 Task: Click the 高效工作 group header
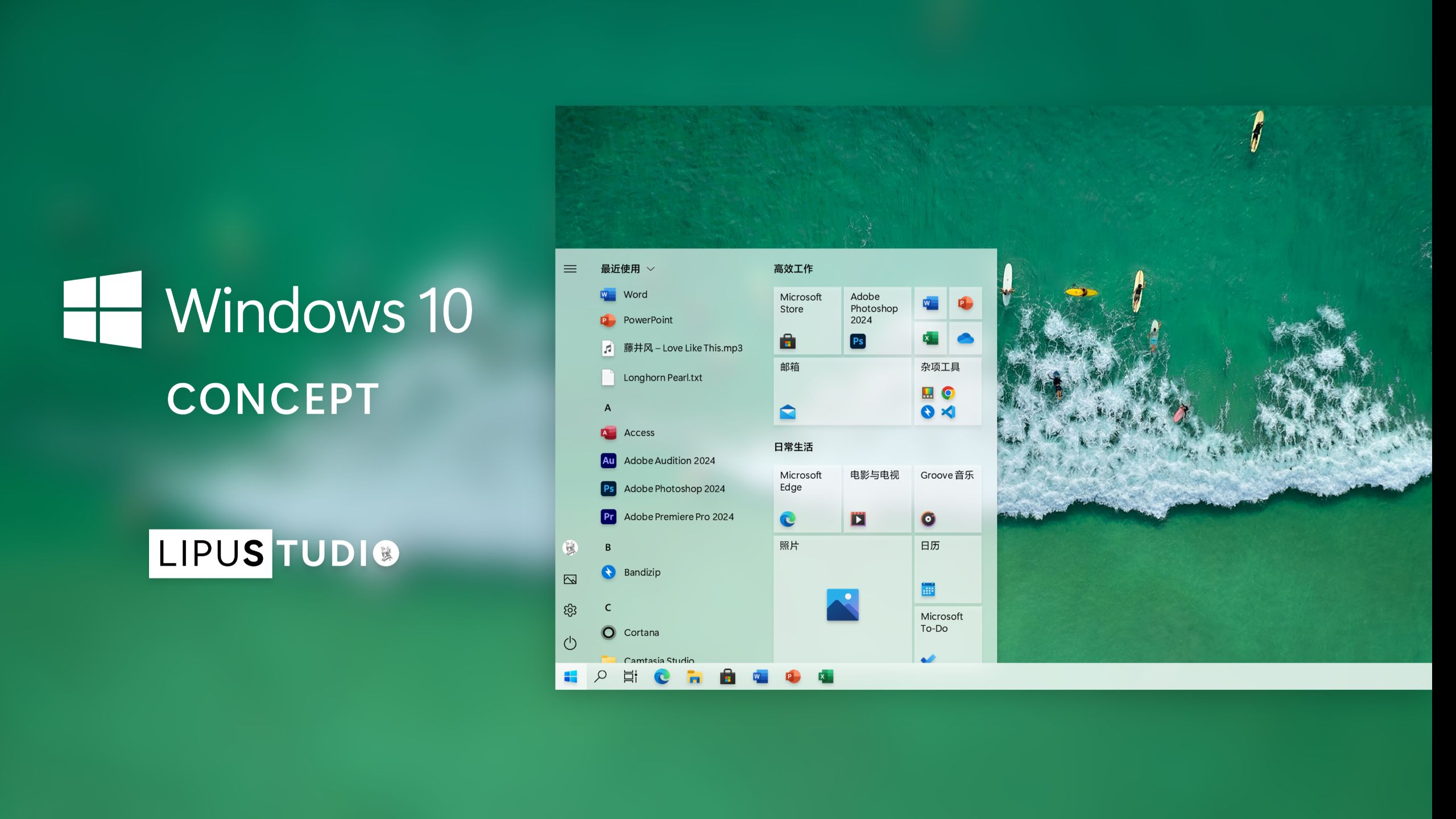[793, 269]
